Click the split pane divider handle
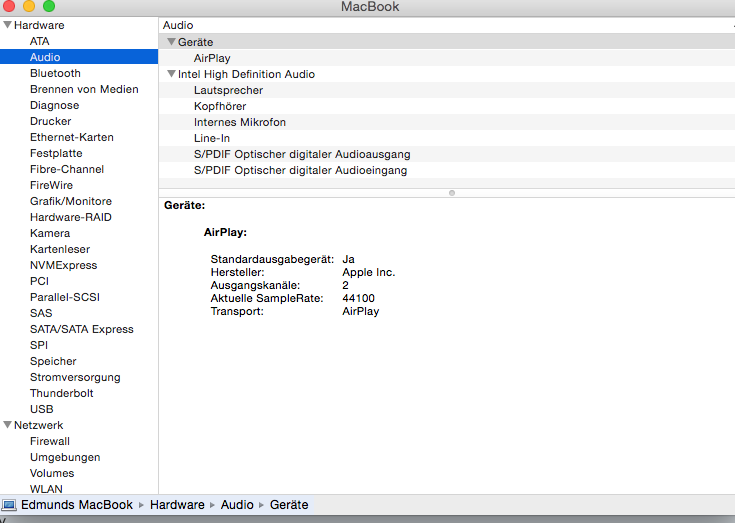The image size is (735, 523). pyautogui.click(x=452, y=193)
